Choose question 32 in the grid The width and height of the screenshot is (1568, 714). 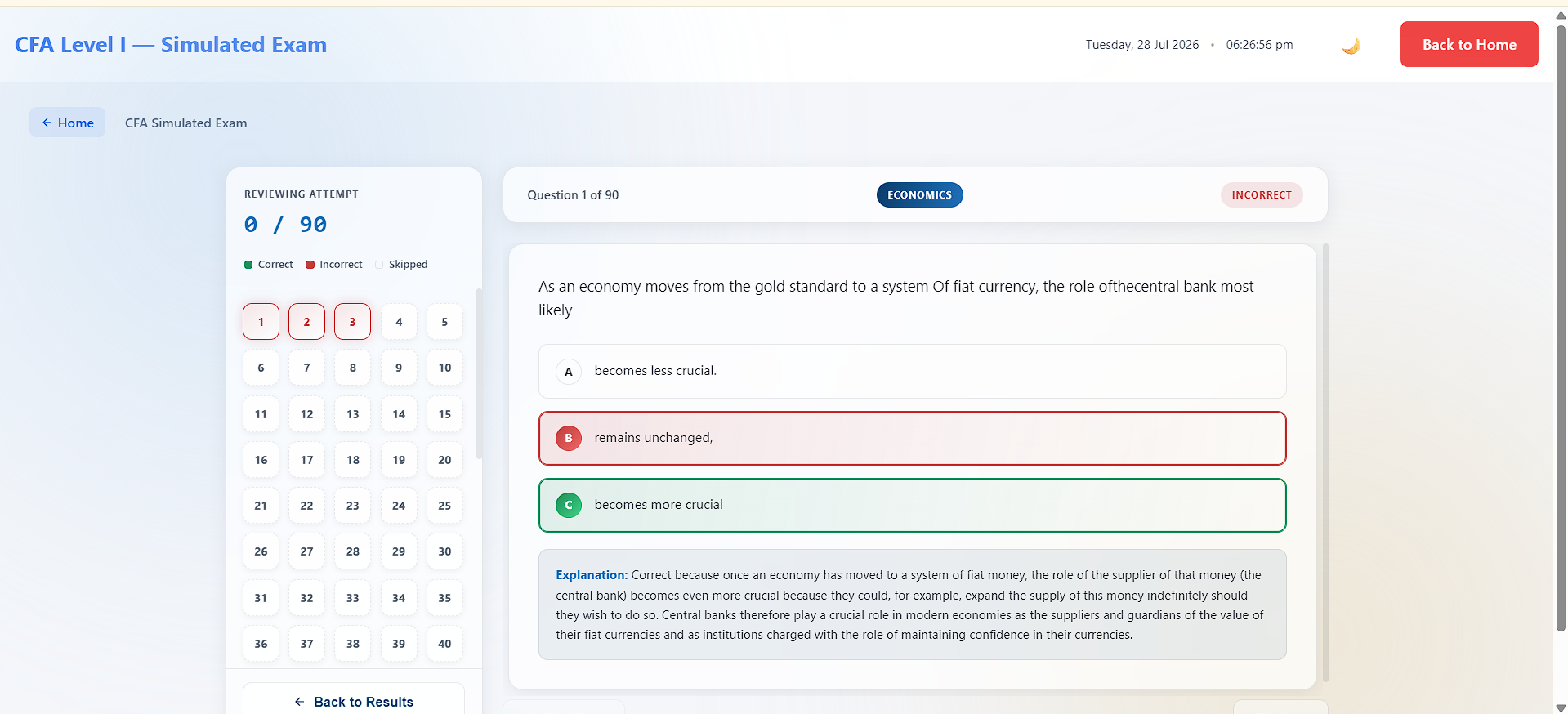coord(306,597)
